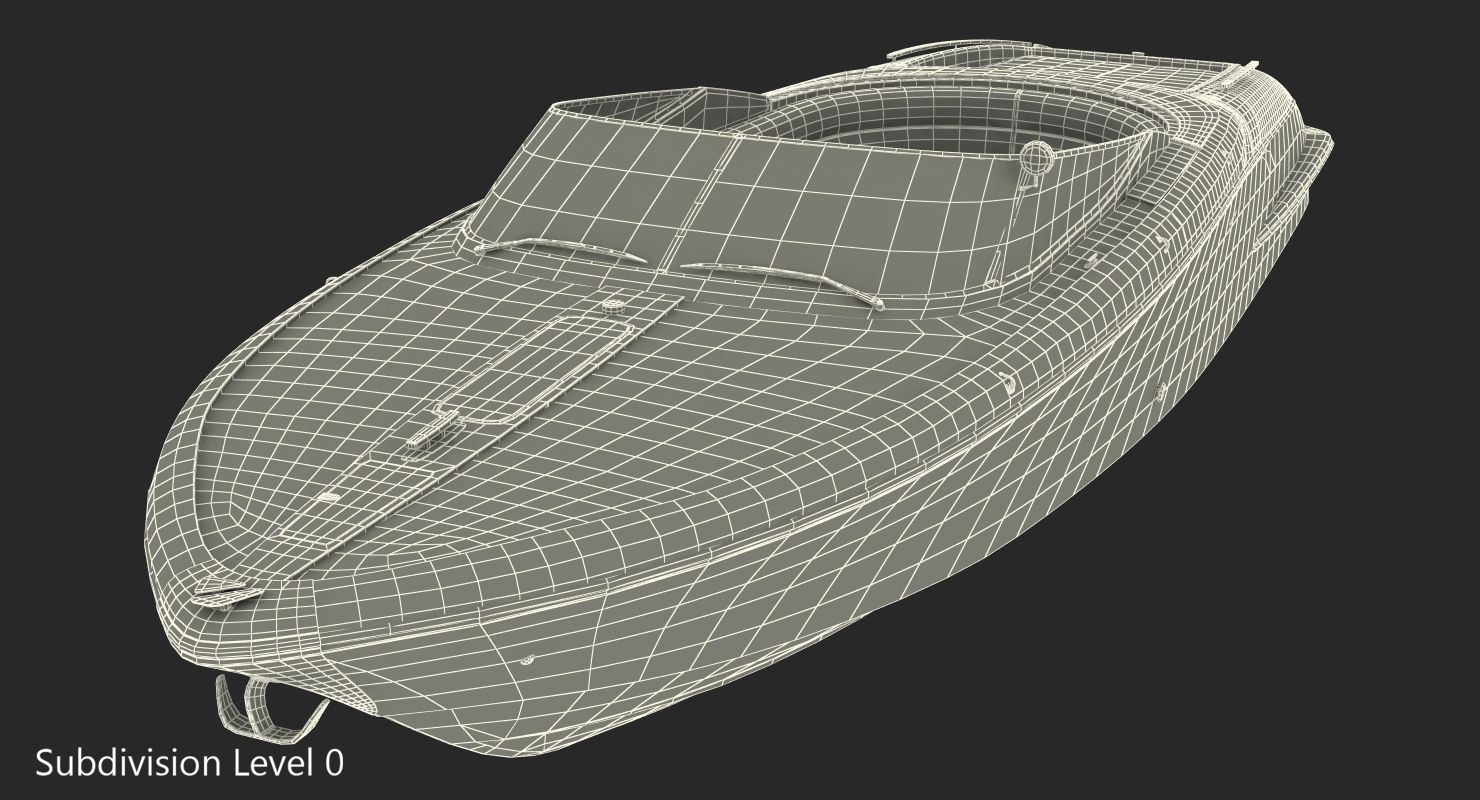Click the 'Subdivision Level 0' caption text
This screenshot has height=800, width=1480.
pos(190,763)
